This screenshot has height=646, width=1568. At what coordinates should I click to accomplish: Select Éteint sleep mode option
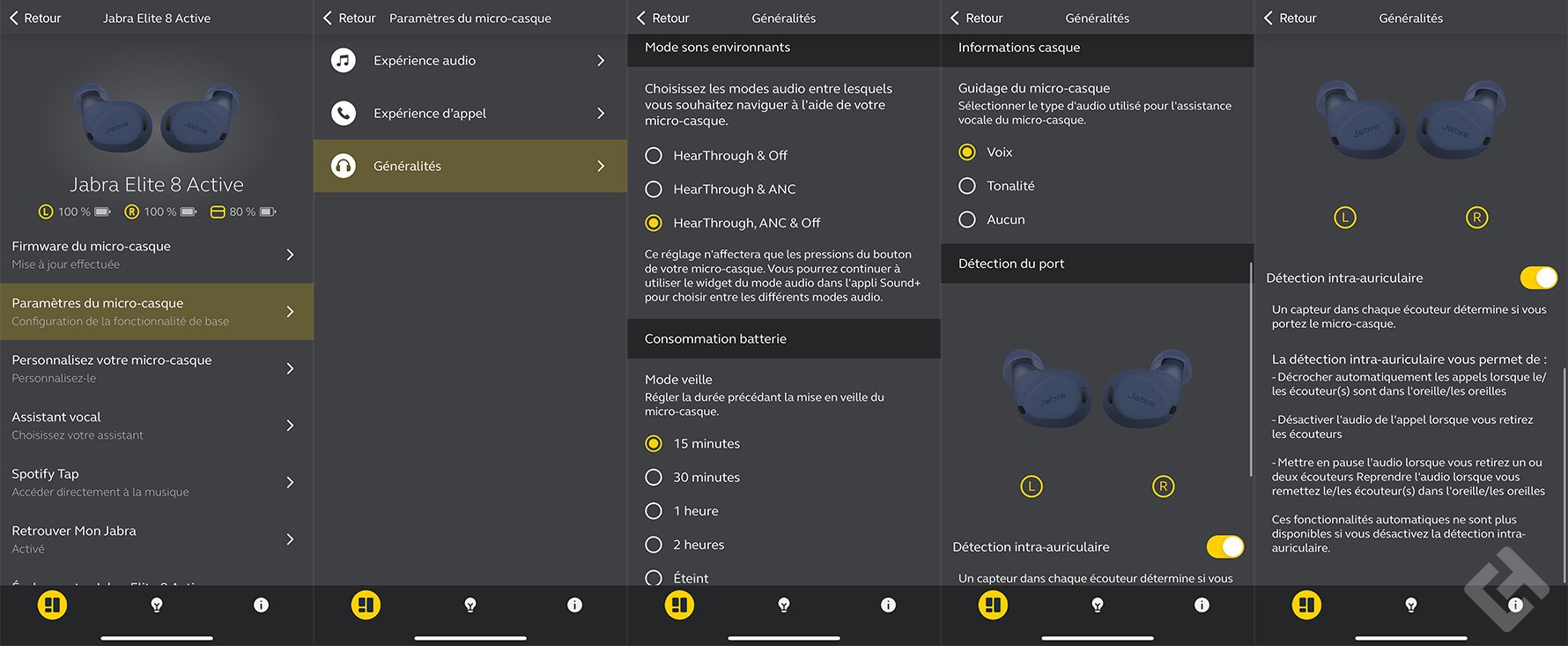click(654, 578)
